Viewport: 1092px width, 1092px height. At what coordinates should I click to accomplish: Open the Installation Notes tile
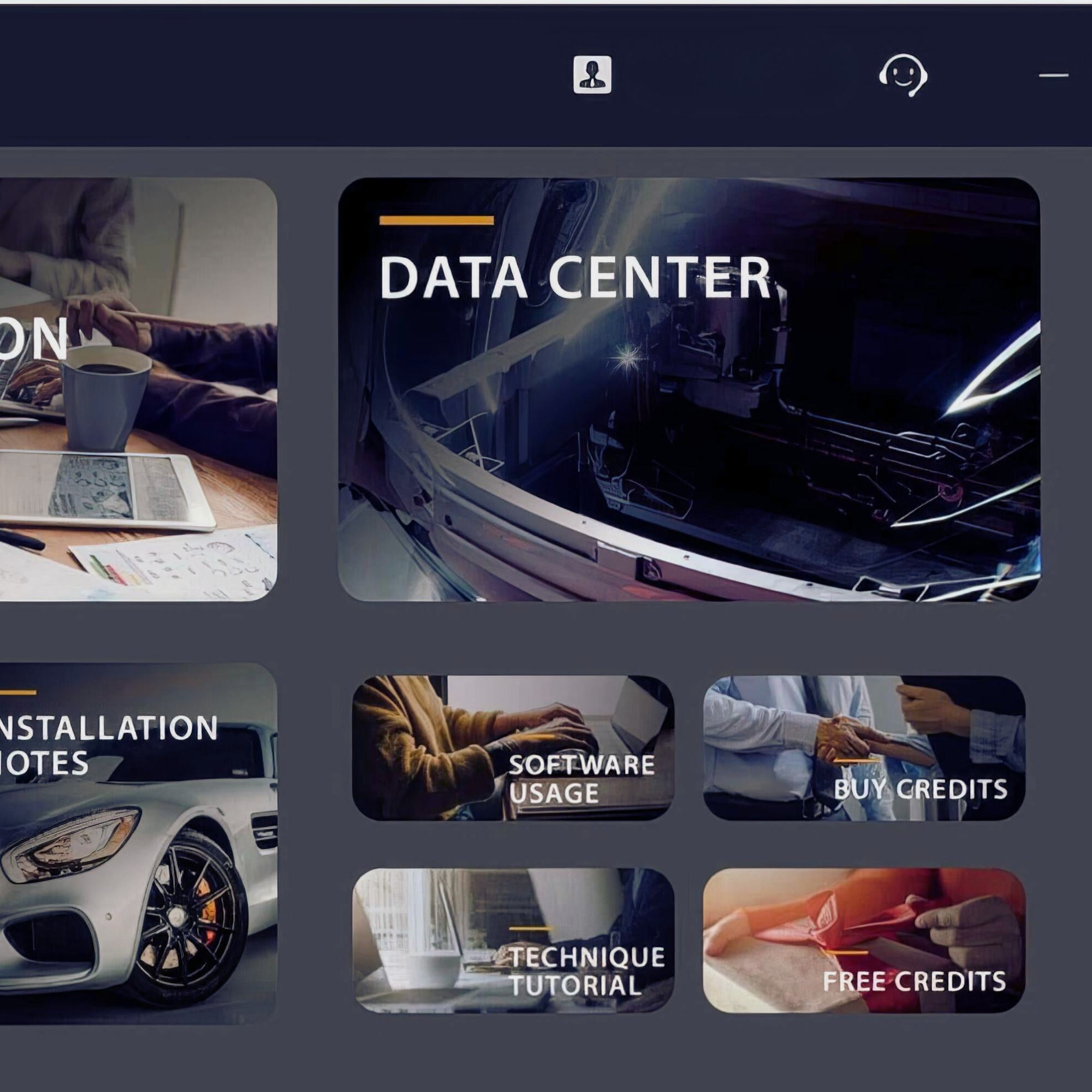pos(139,844)
